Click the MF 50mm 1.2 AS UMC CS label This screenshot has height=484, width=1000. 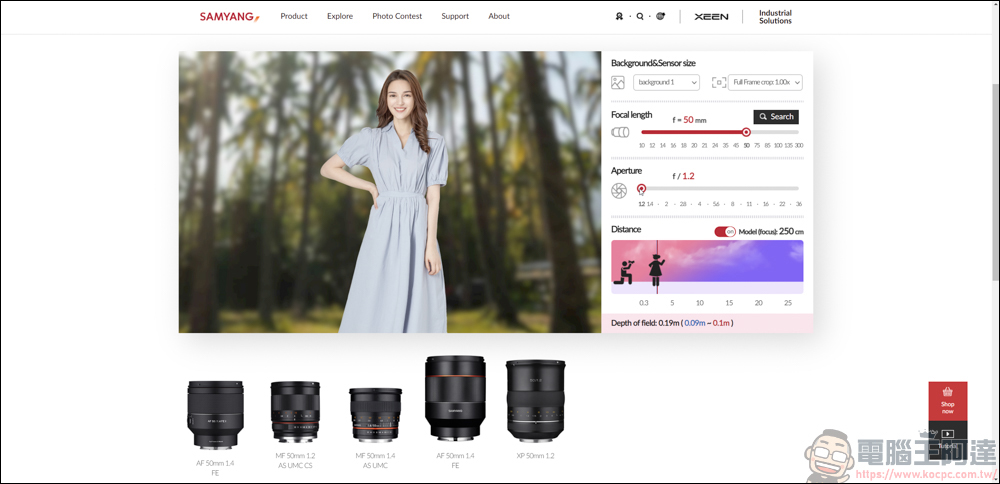(295, 460)
